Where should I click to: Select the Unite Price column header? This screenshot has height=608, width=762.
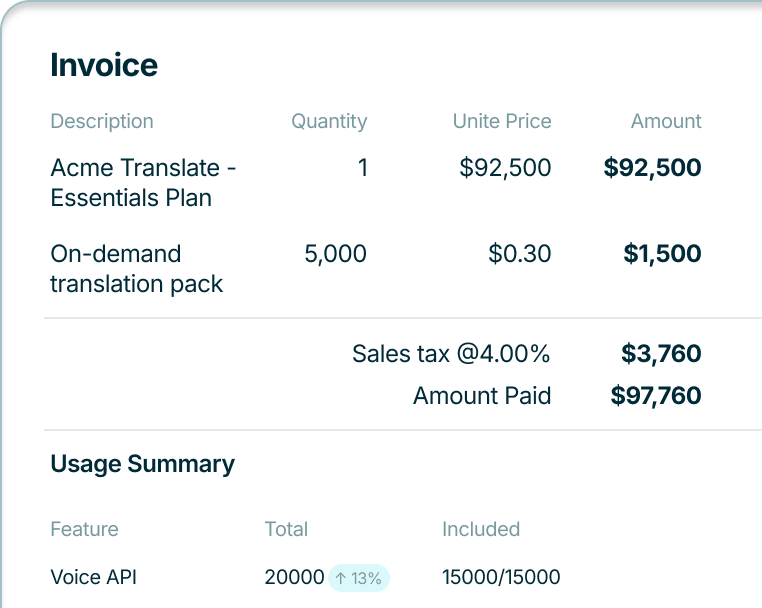pos(502,121)
